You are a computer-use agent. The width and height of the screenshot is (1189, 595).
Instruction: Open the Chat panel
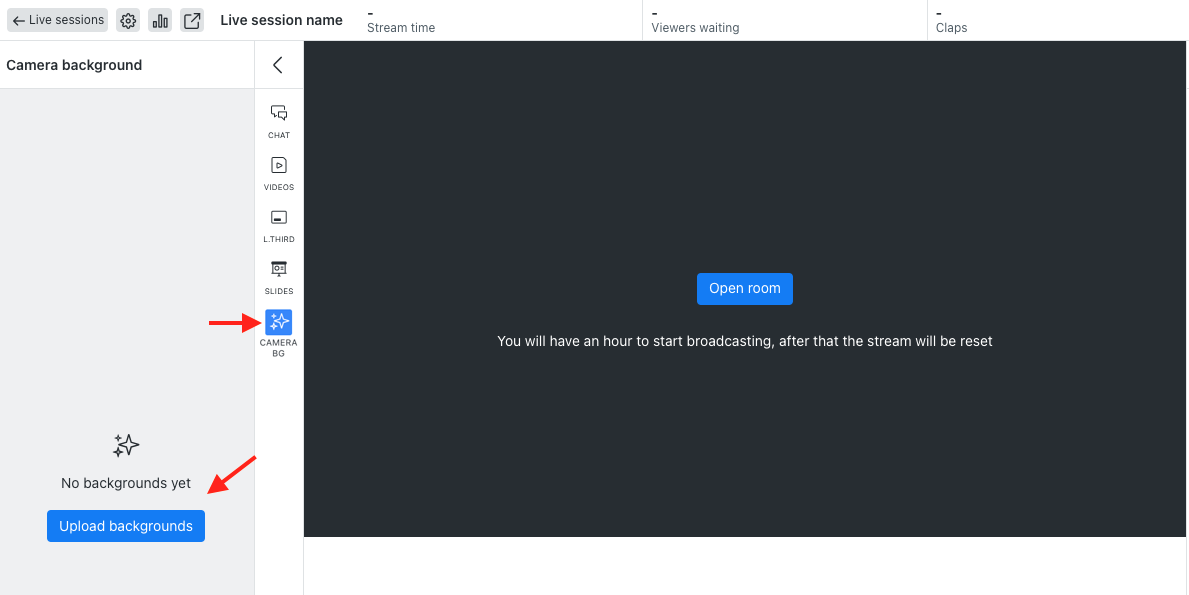click(x=279, y=121)
